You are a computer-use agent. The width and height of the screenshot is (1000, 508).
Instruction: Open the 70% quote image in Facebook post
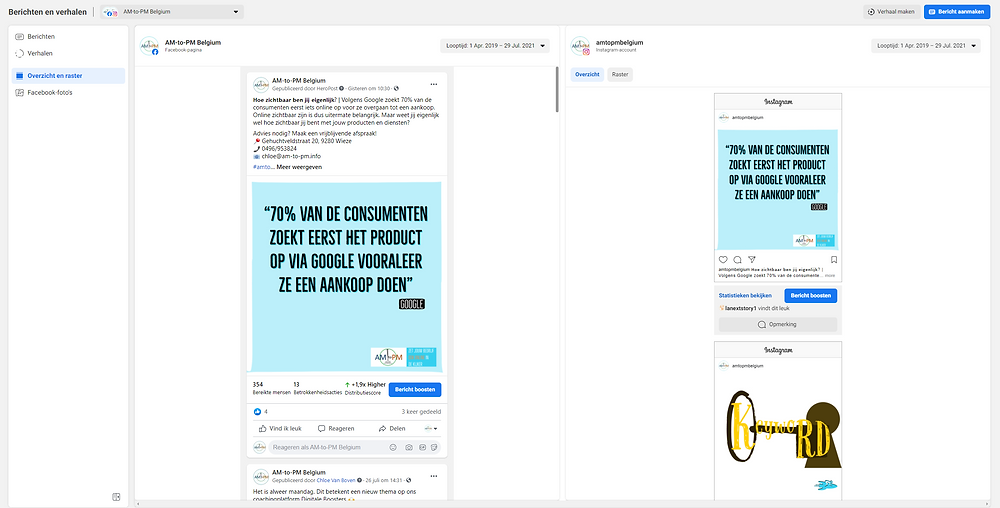[346, 277]
